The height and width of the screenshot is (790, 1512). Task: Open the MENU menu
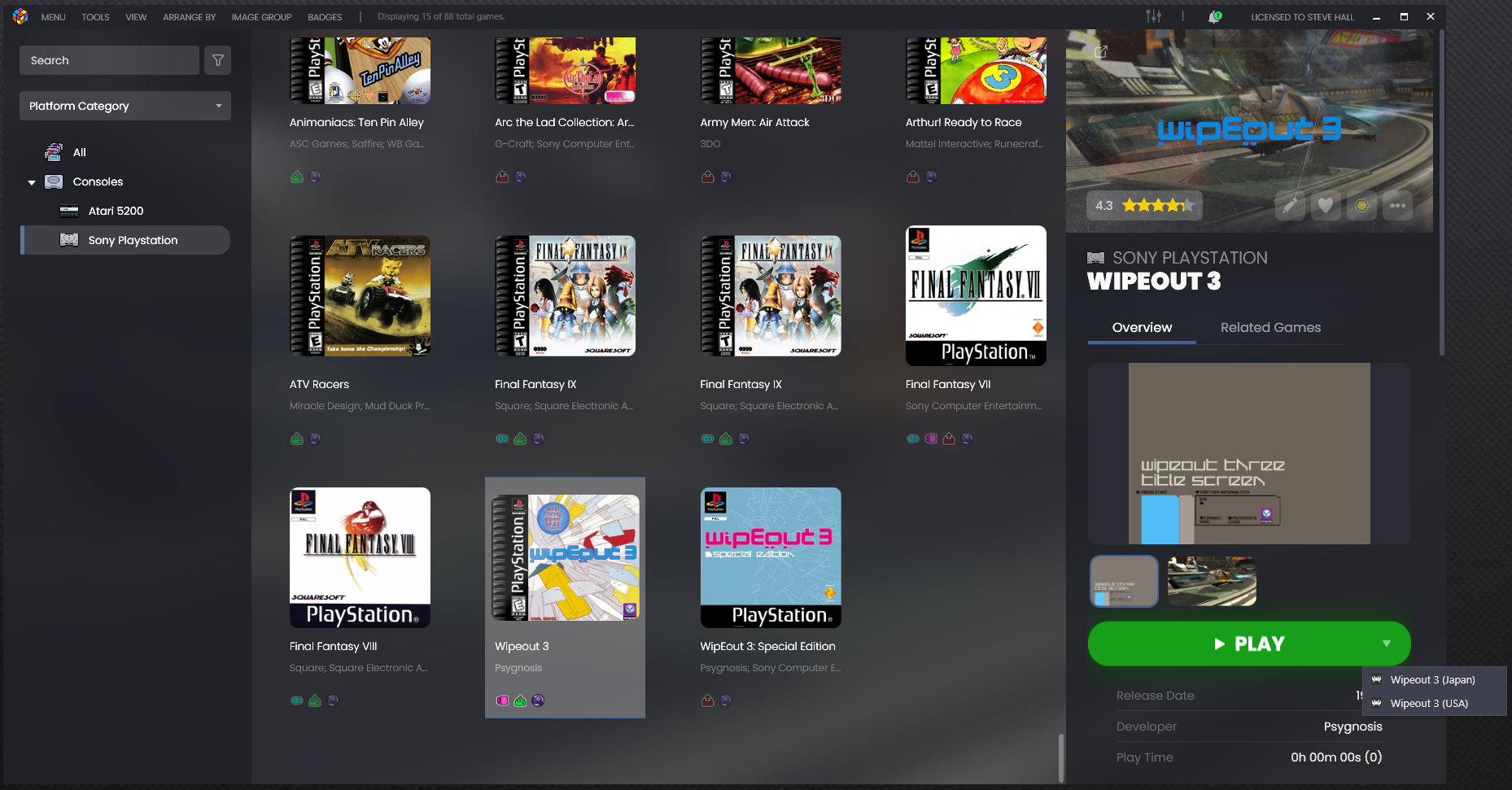[x=54, y=17]
